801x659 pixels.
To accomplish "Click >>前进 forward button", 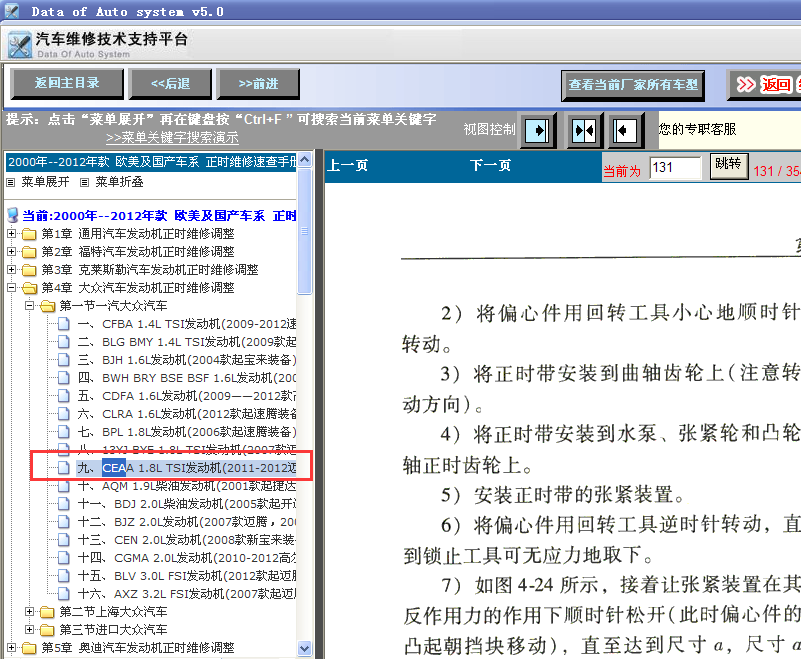I will [x=258, y=83].
